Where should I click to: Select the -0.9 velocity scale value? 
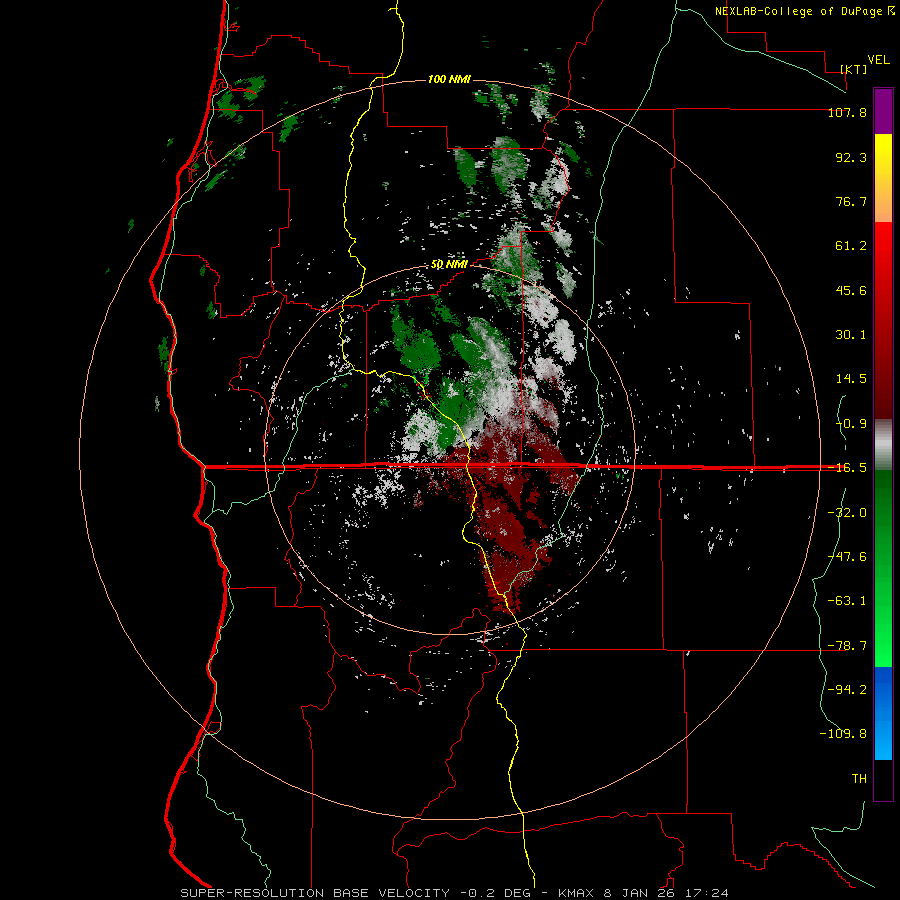851,424
